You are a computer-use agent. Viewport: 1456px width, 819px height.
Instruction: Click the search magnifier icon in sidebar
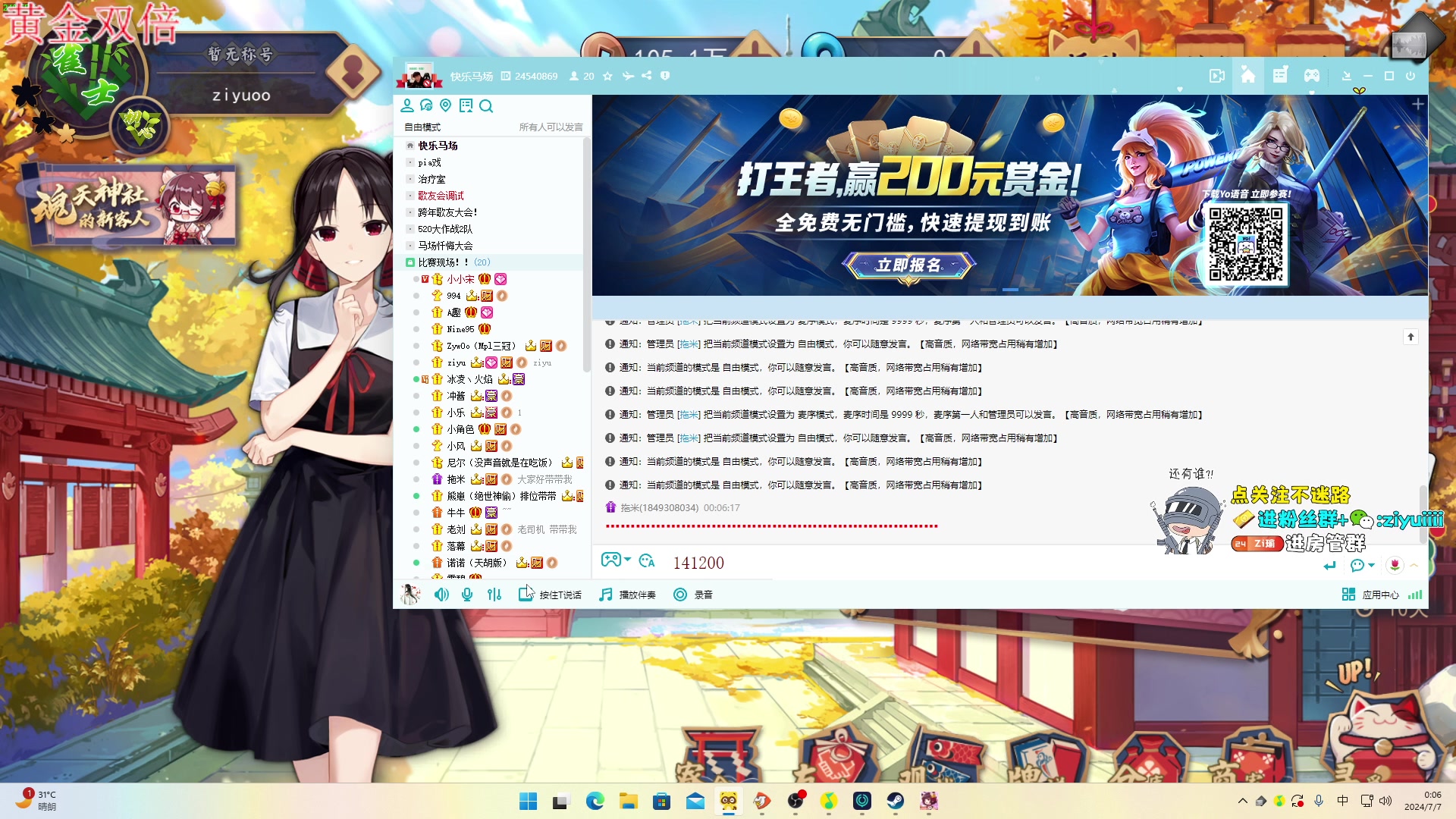[x=486, y=106]
